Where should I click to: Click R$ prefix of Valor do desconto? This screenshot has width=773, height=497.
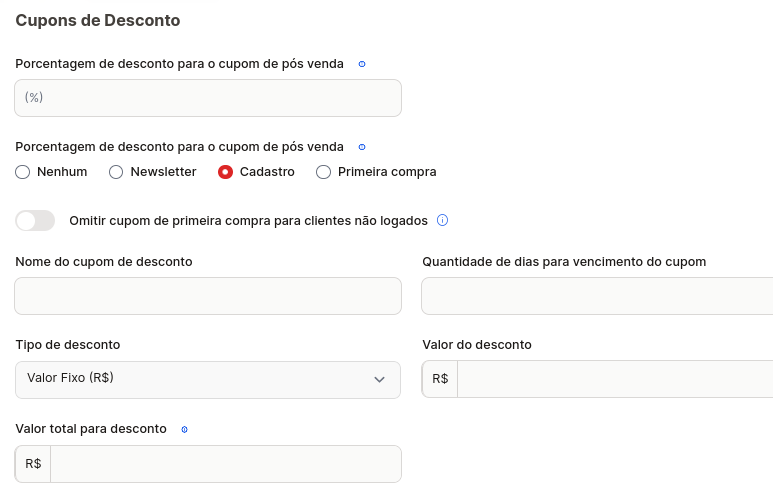pyautogui.click(x=440, y=379)
